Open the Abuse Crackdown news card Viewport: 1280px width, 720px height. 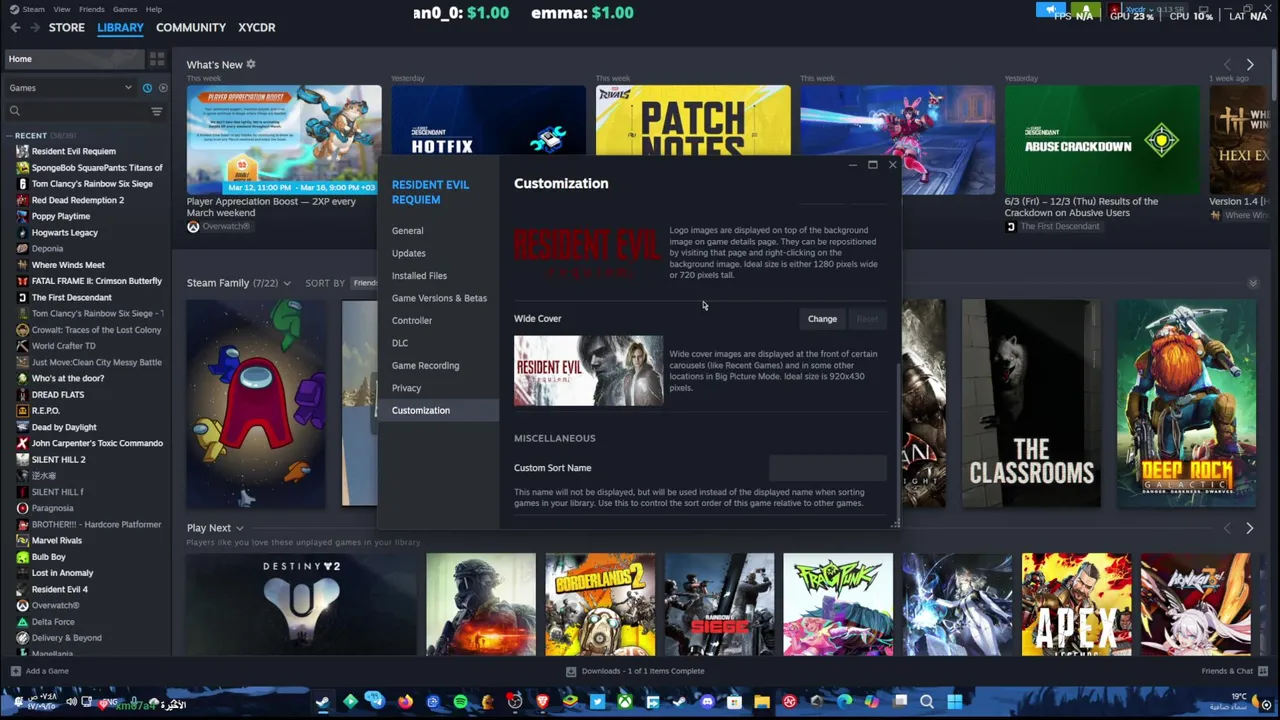(1102, 140)
